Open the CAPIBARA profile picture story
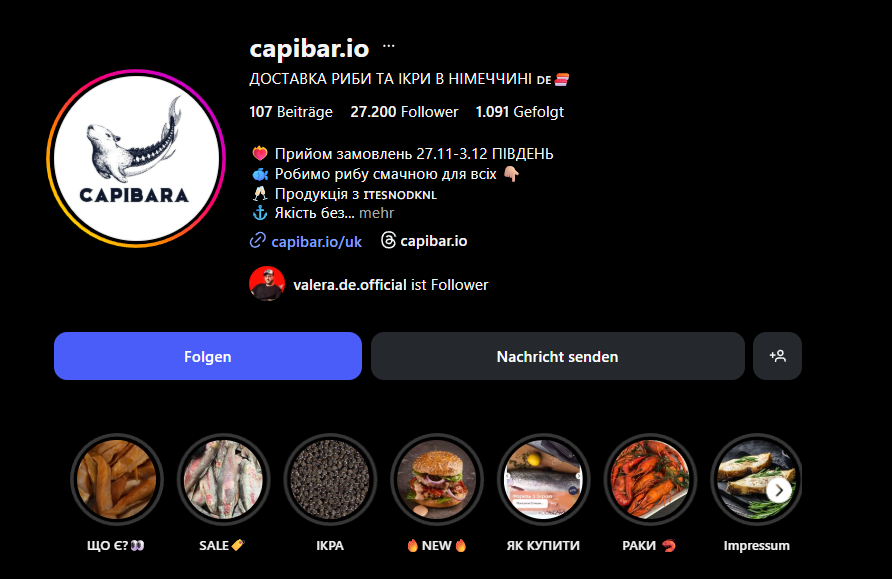892x579 pixels. [136, 159]
